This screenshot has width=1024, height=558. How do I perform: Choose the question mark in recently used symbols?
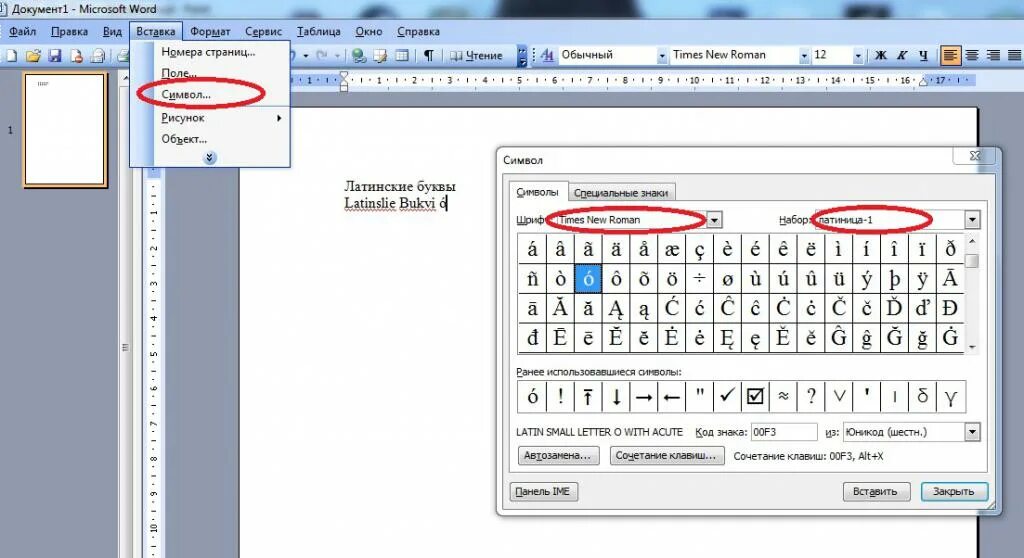pos(811,396)
